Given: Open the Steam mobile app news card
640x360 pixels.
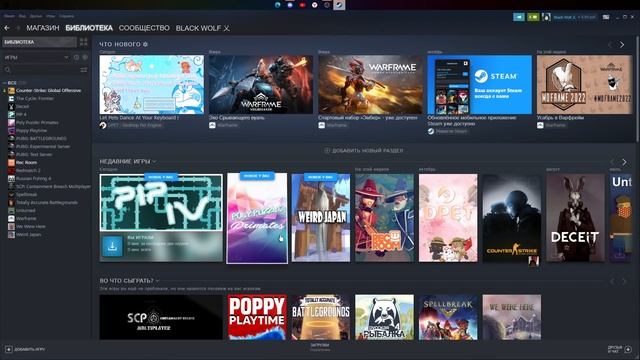Looking at the screenshot, I should (x=480, y=84).
